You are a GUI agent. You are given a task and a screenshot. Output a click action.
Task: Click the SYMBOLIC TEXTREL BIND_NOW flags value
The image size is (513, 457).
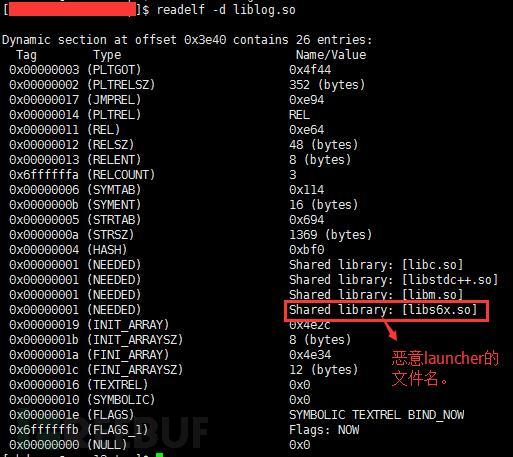pyautogui.click(x=376, y=415)
